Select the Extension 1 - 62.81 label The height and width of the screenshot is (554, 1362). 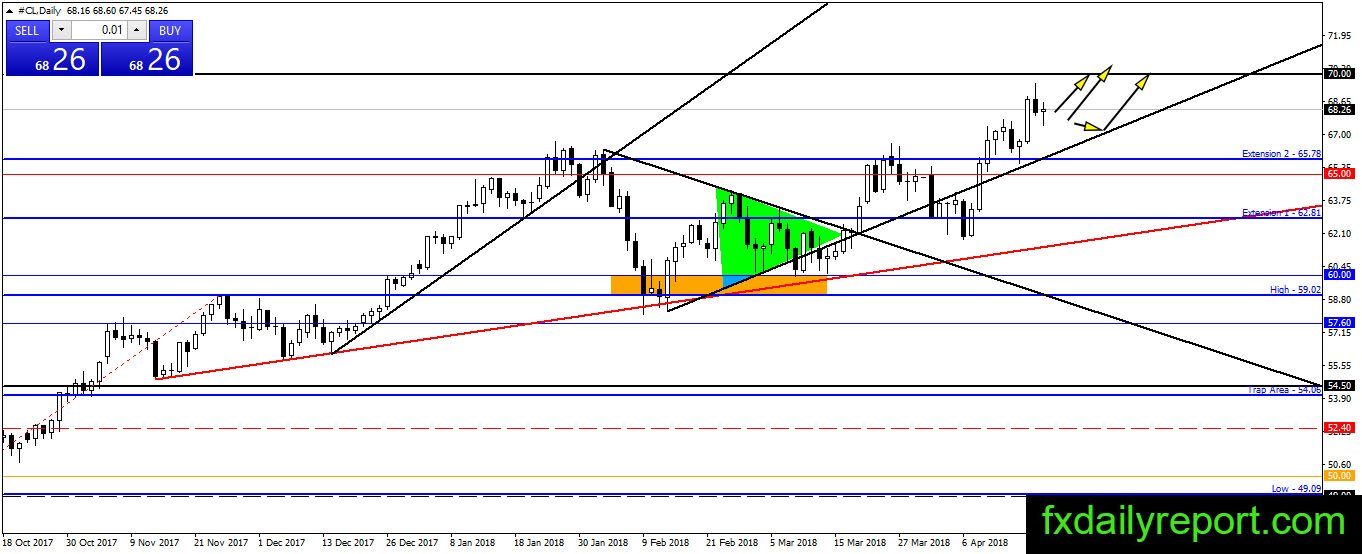click(x=1281, y=213)
